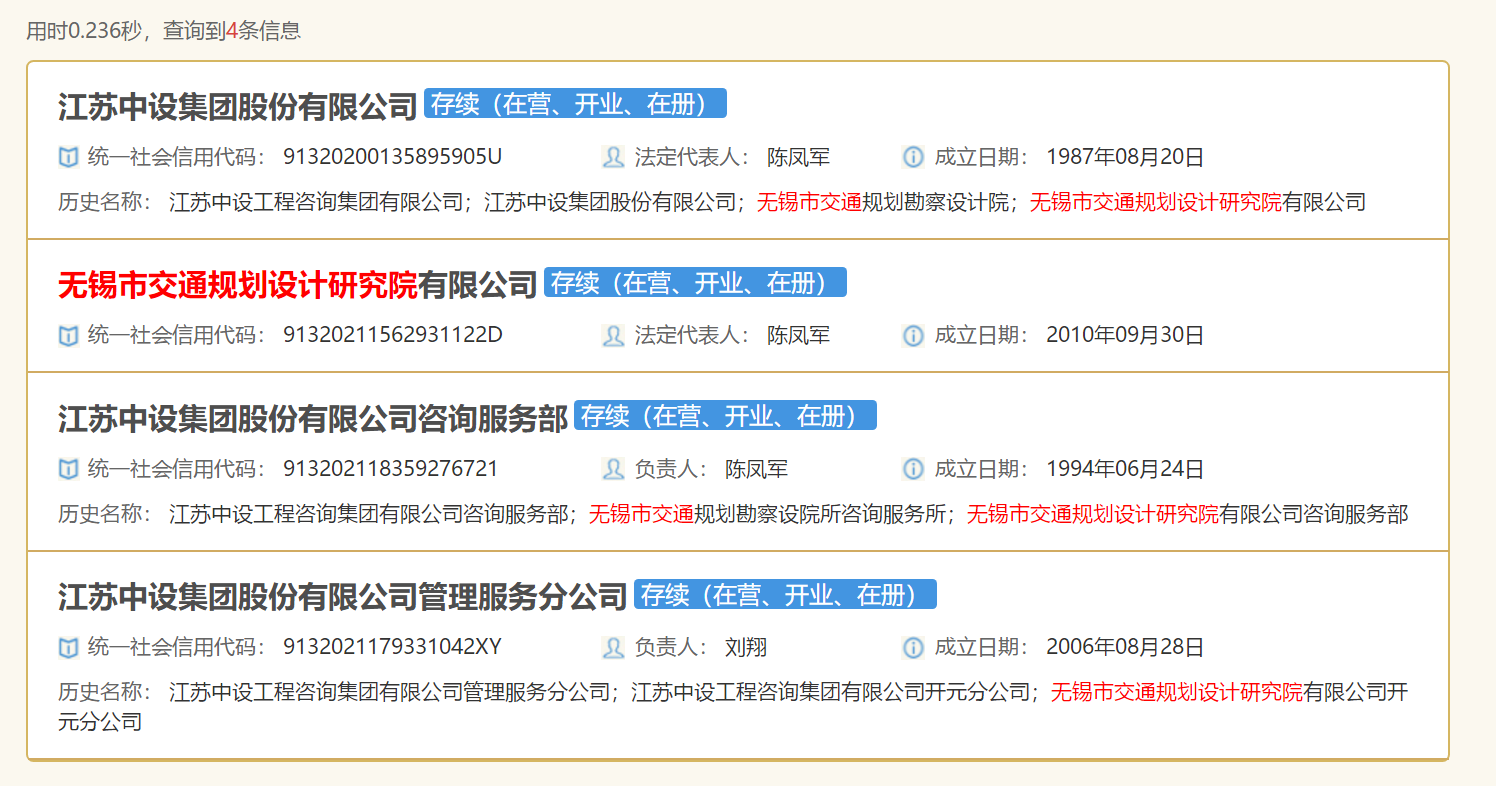Click the credit code icon for 91320211562931122D
The height and width of the screenshot is (786, 1496).
(x=68, y=335)
